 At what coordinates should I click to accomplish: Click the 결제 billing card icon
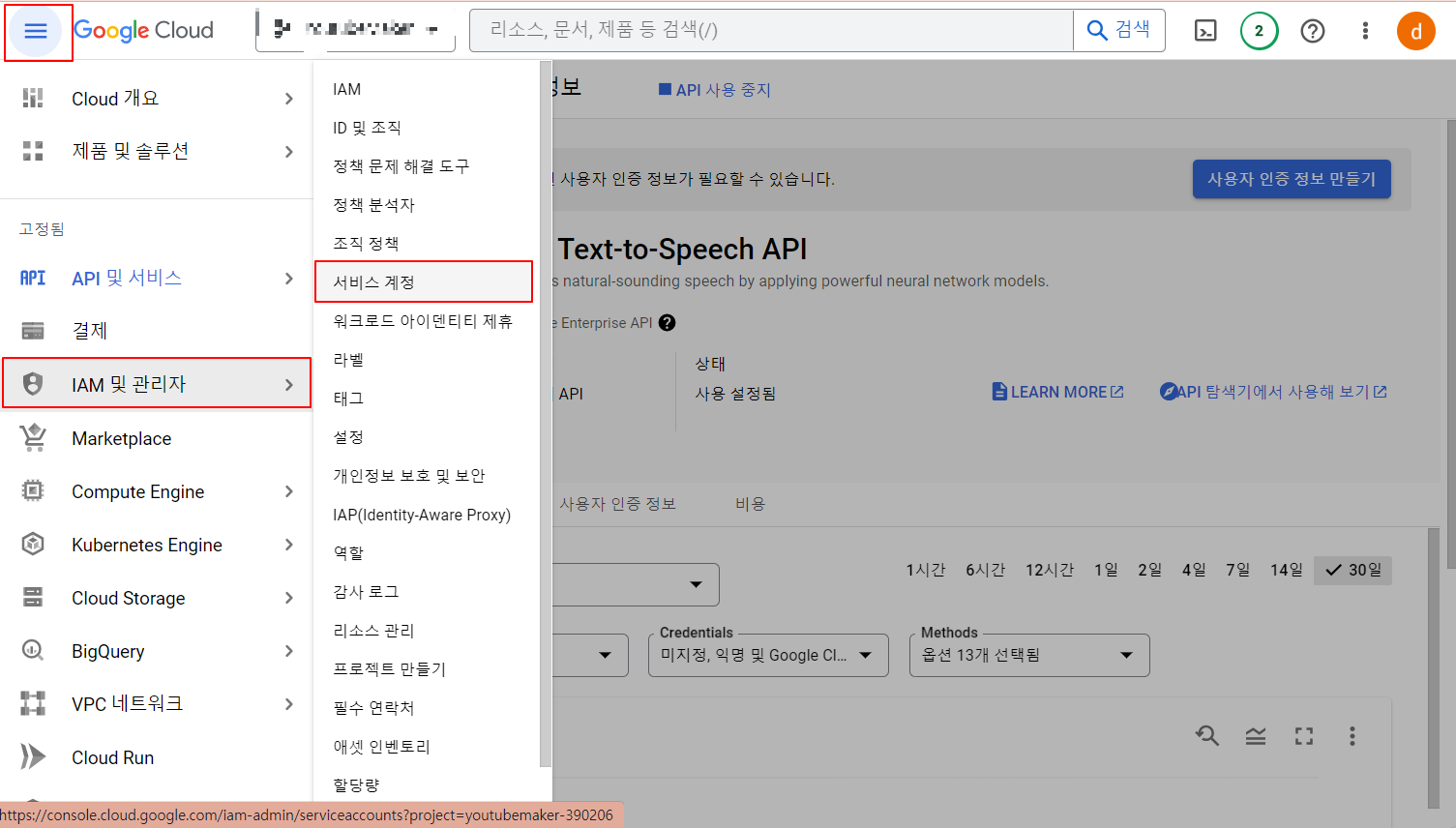(33, 331)
